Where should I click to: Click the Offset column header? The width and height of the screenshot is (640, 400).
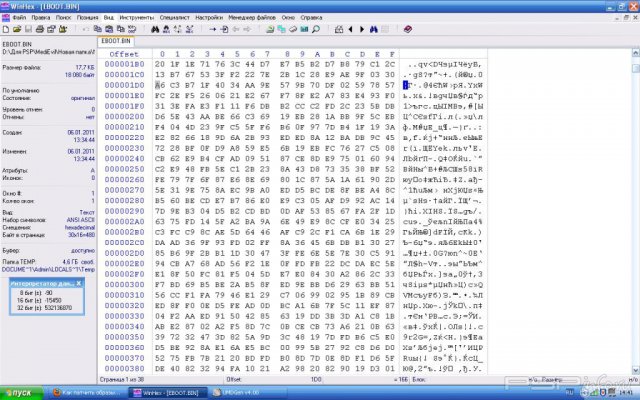pyautogui.click(x=124, y=53)
